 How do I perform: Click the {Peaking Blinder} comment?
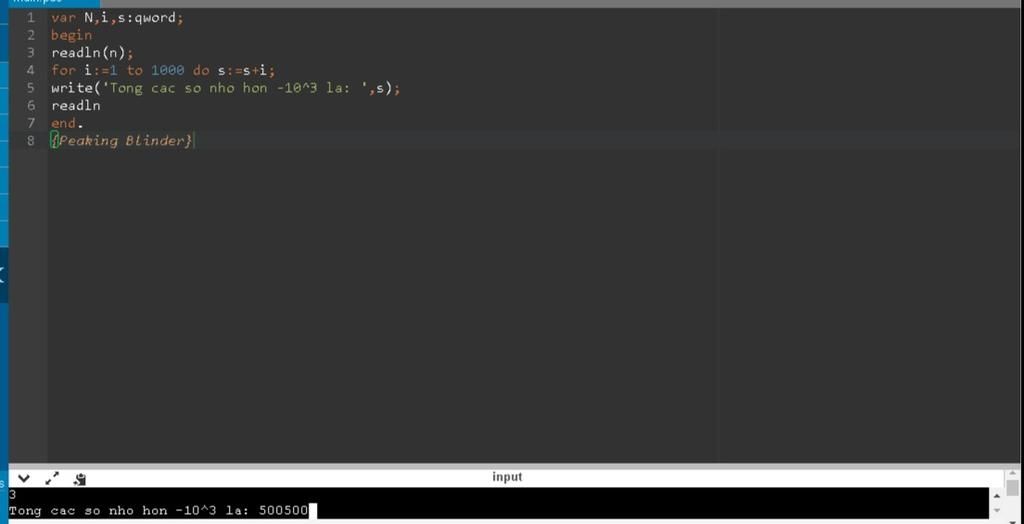coord(122,141)
